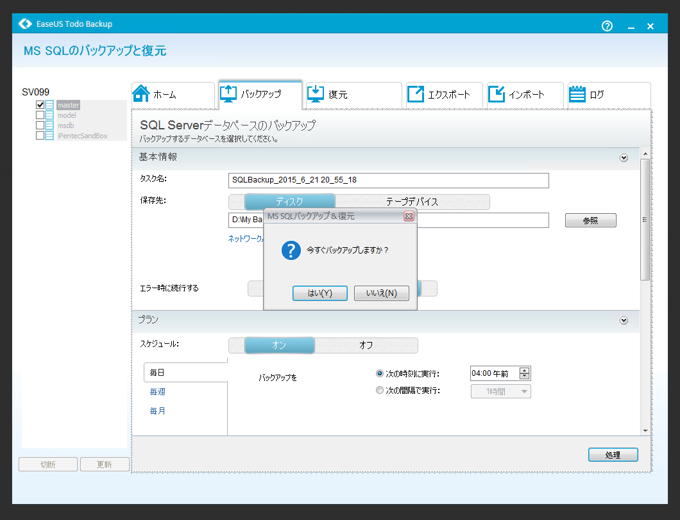Image resolution: width=680 pixels, height=520 pixels.
Task: Click the home house icon
Action: pyautogui.click(x=141, y=94)
